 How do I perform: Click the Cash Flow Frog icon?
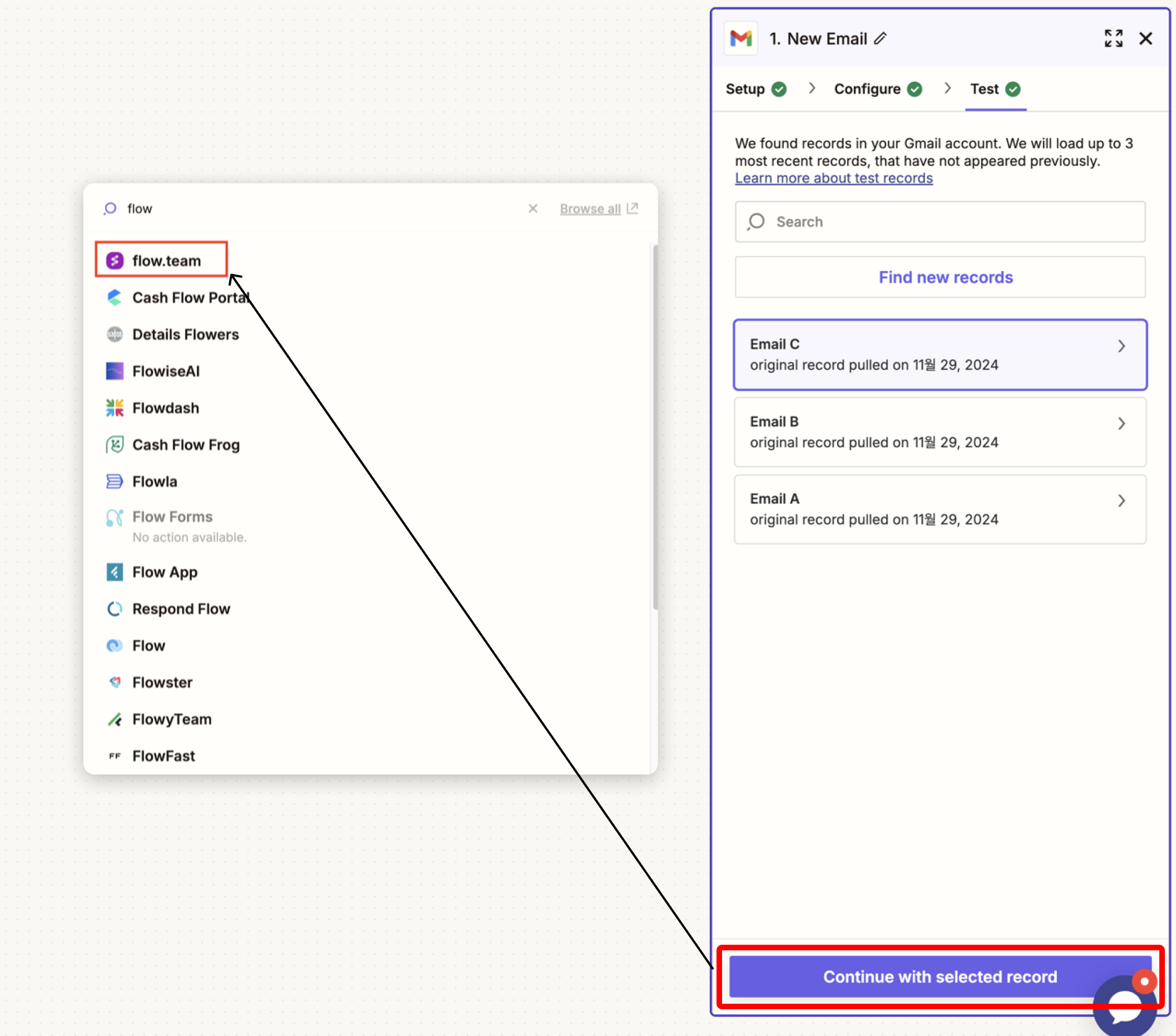[115, 445]
